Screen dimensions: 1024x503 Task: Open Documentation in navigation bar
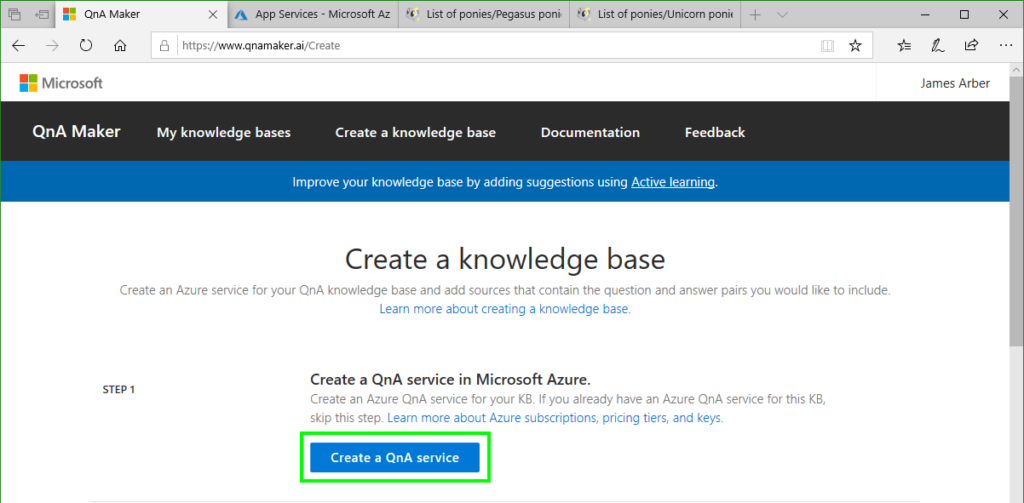pyautogui.click(x=590, y=133)
